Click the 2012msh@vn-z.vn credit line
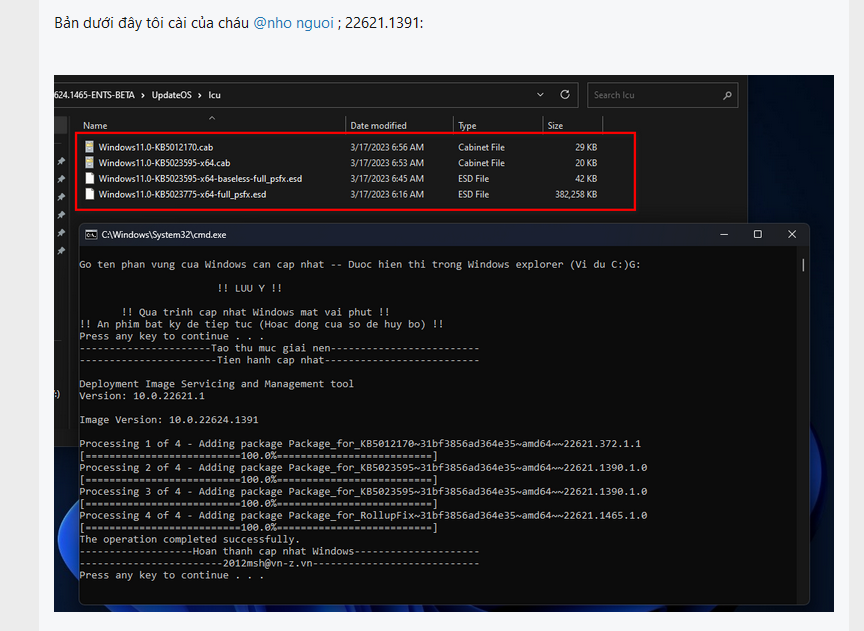The image size is (864, 631). coord(279,564)
